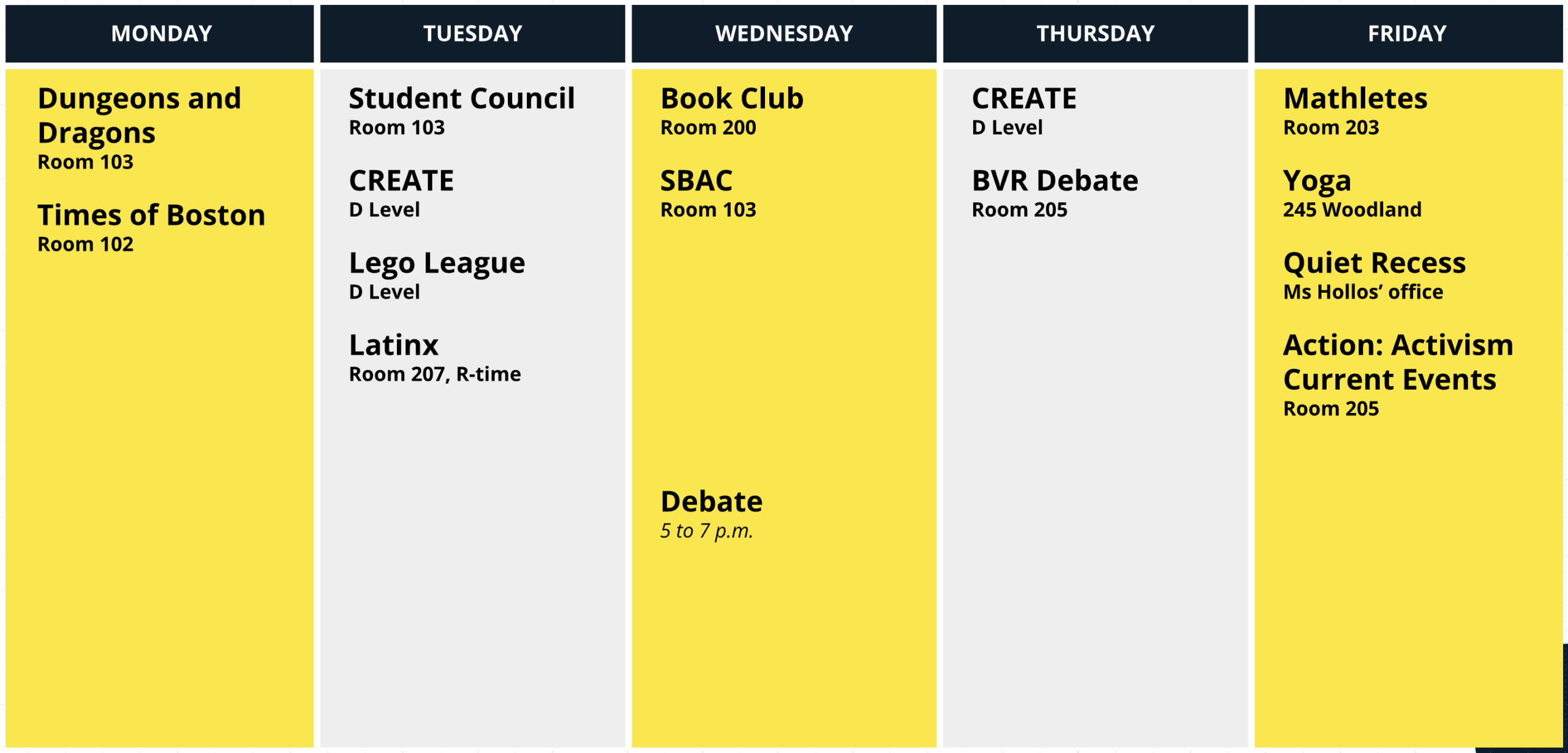1568x753 pixels.
Task: Click CREATE under Tuesday
Action: [401, 181]
